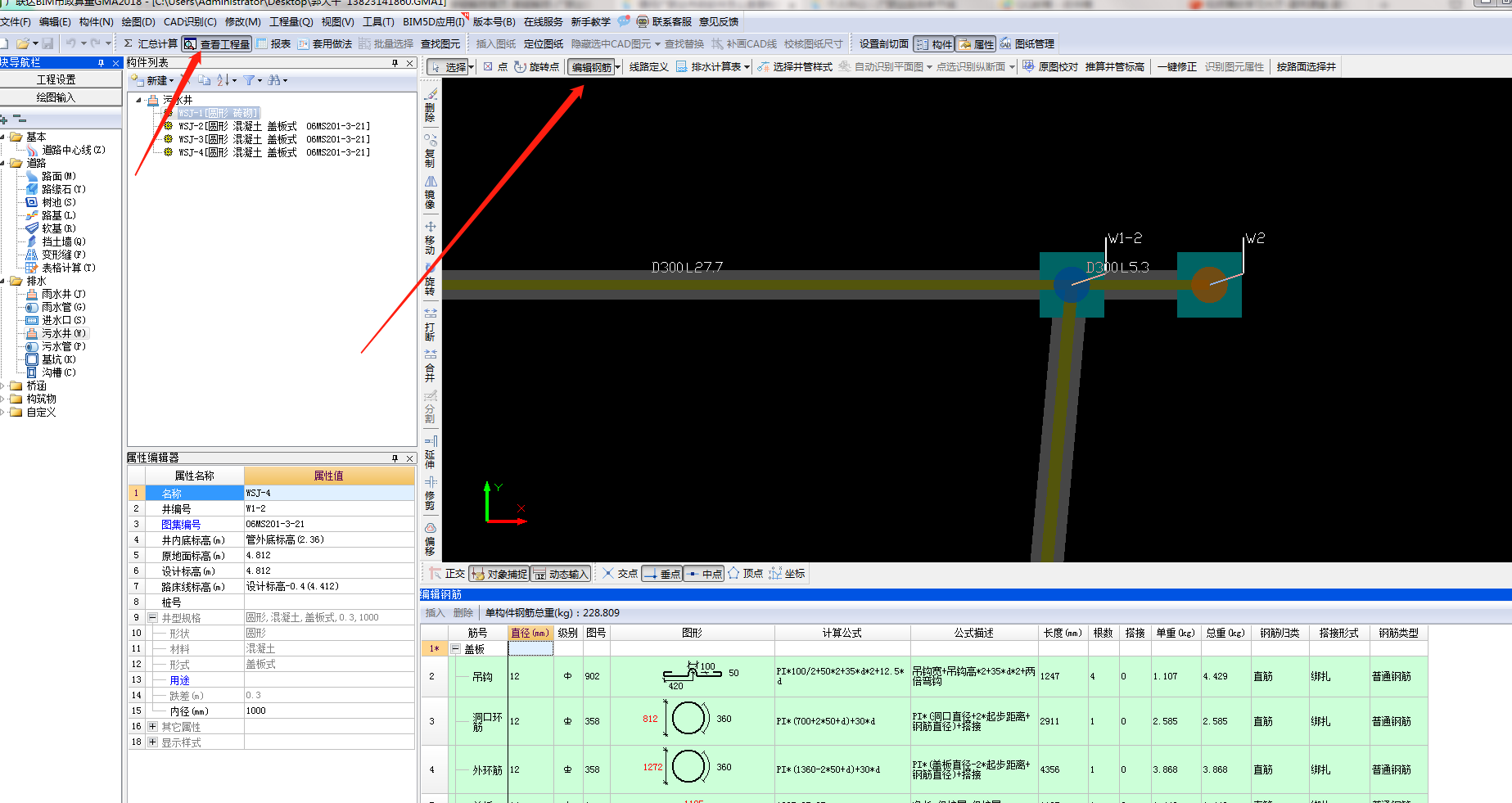Click the expand-all plus icon in navigation bar
This screenshot has height=803, width=1512.
pos(4,120)
